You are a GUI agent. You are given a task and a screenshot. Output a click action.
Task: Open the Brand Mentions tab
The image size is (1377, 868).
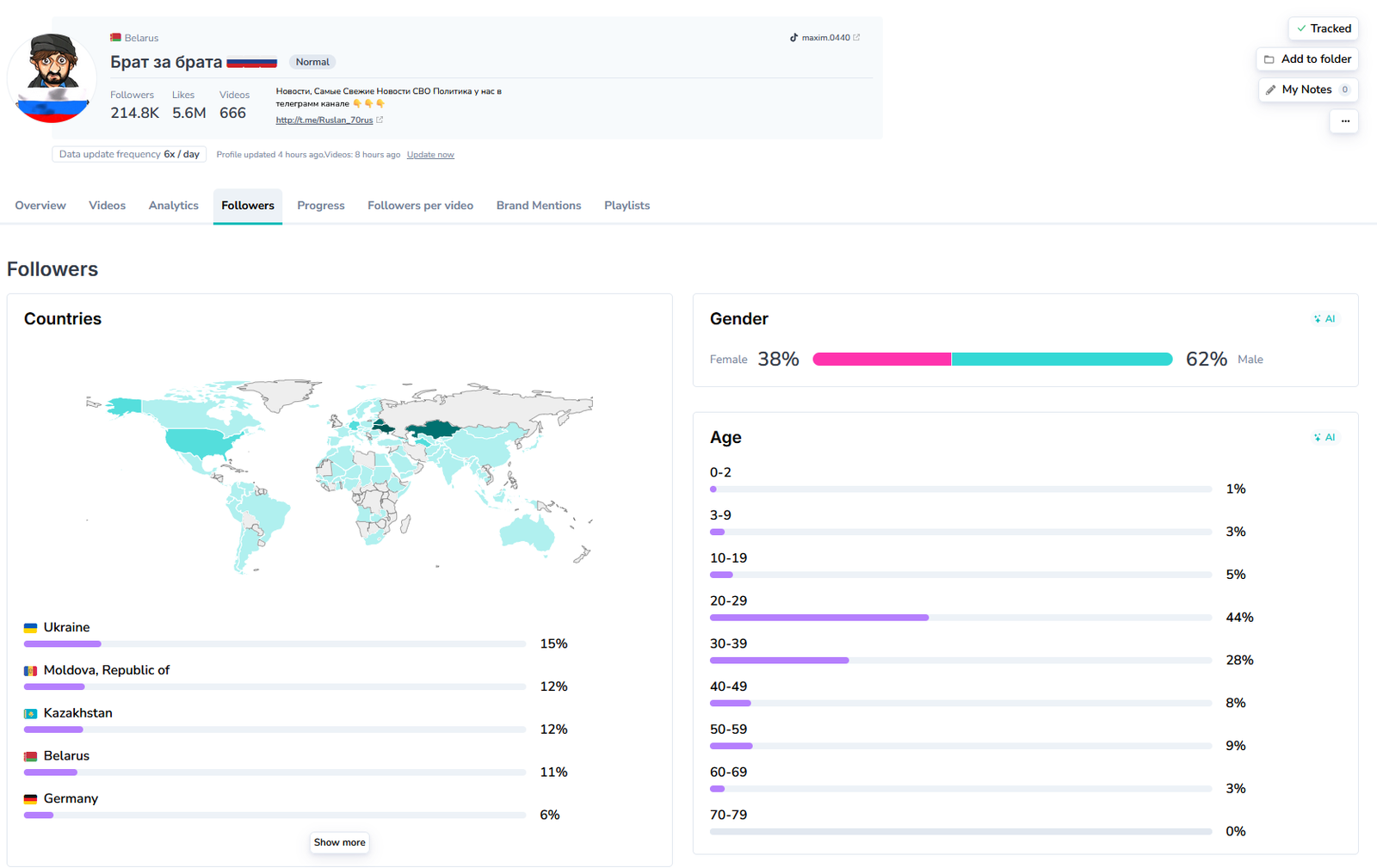(539, 206)
